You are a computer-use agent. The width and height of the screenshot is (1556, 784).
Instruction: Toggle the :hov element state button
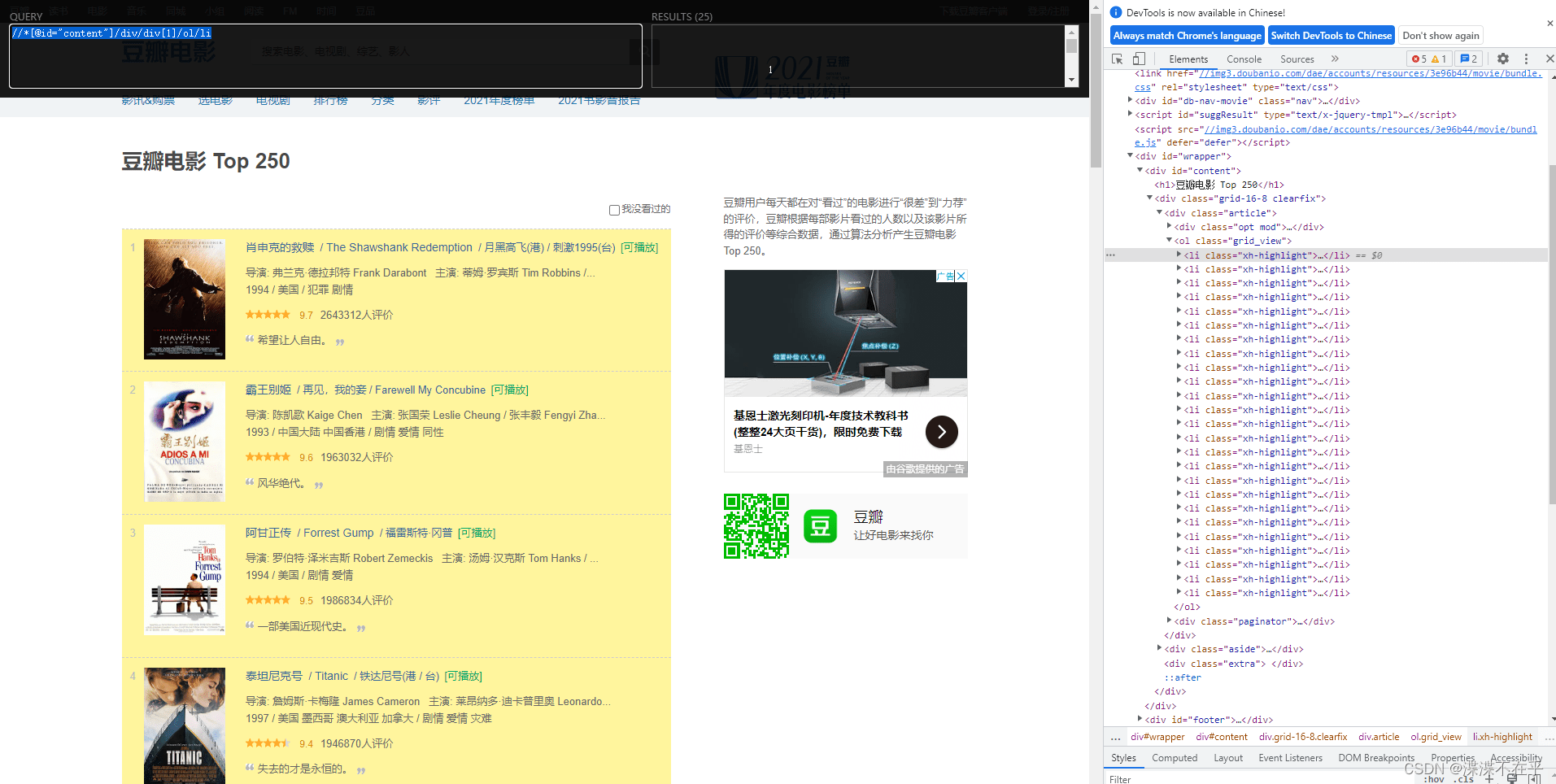[x=1433, y=779]
